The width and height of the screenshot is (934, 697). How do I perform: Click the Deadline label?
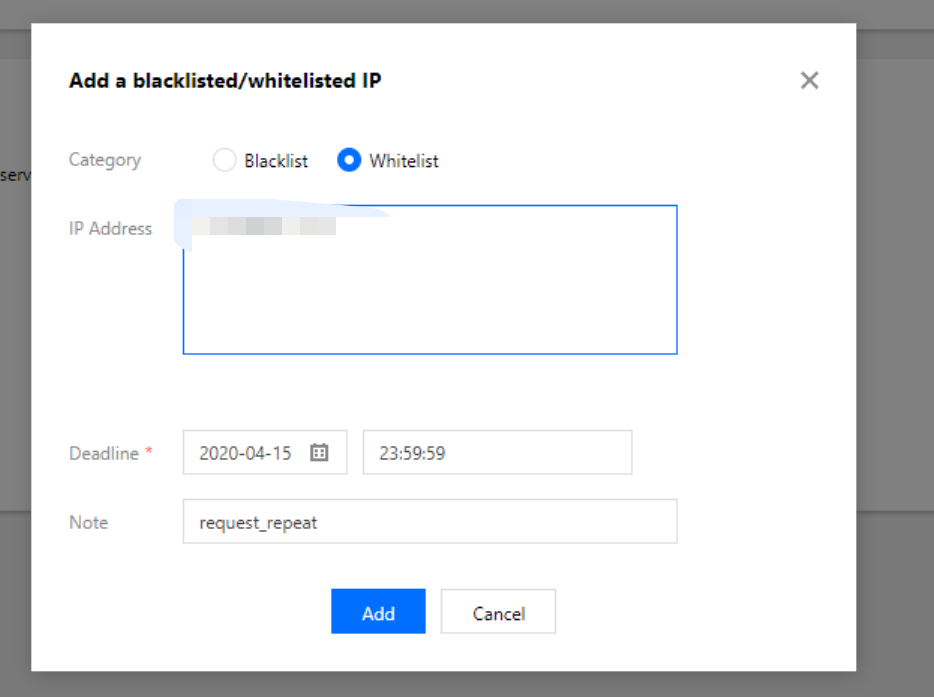point(104,453)
